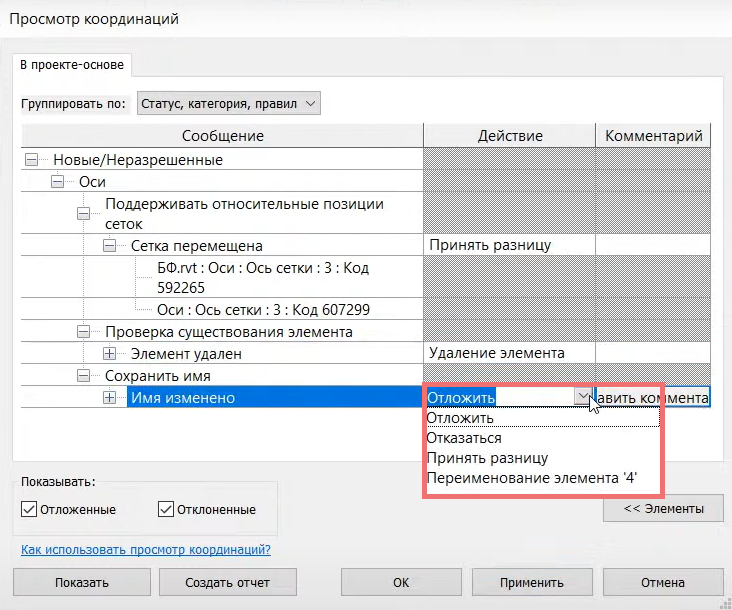Collapse «Поддерживать относительные позиции сеток» node
The height and width of the screenshot is (610, 732).
click(x=83, y=214)
